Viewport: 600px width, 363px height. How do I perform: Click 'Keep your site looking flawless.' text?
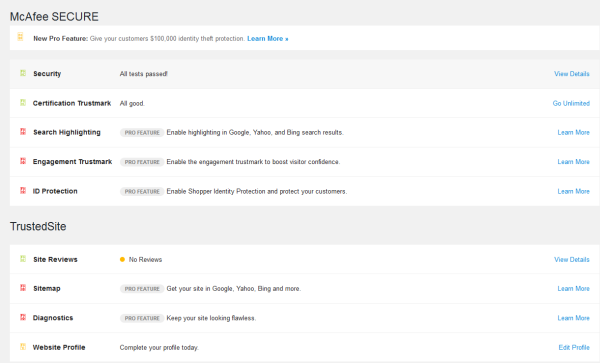211,318
